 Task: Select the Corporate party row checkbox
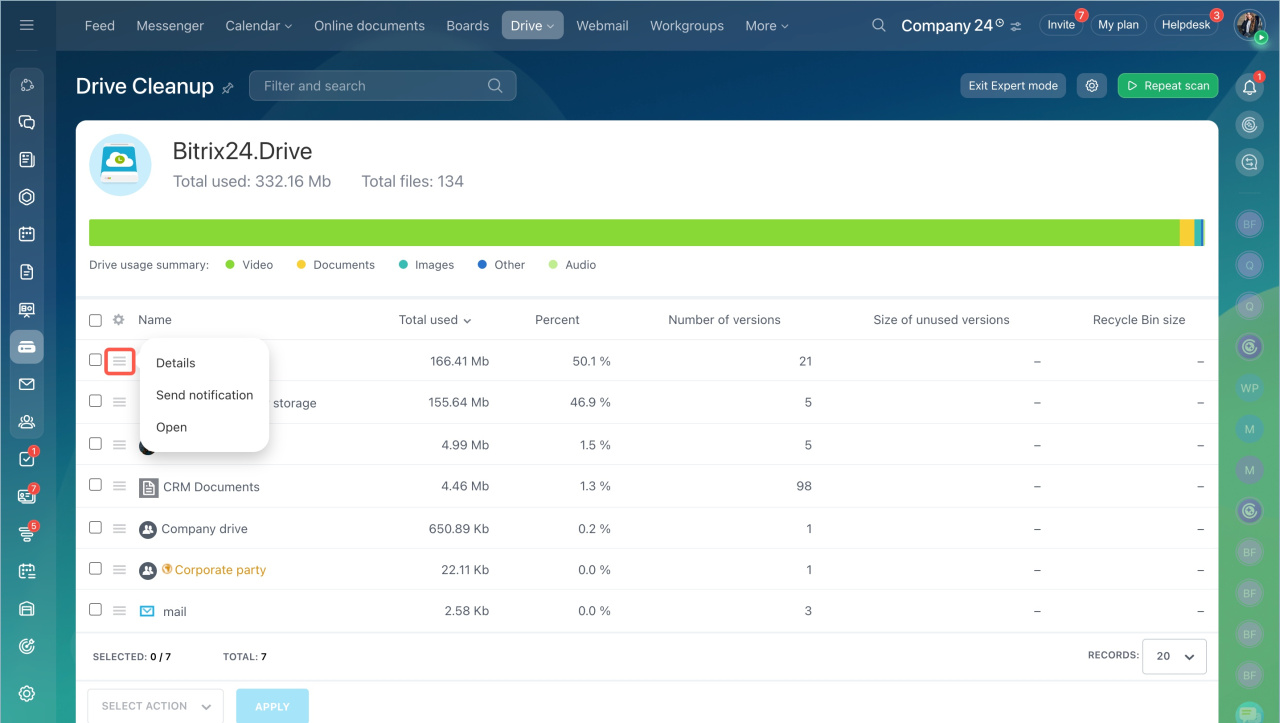tap(95, 568)
